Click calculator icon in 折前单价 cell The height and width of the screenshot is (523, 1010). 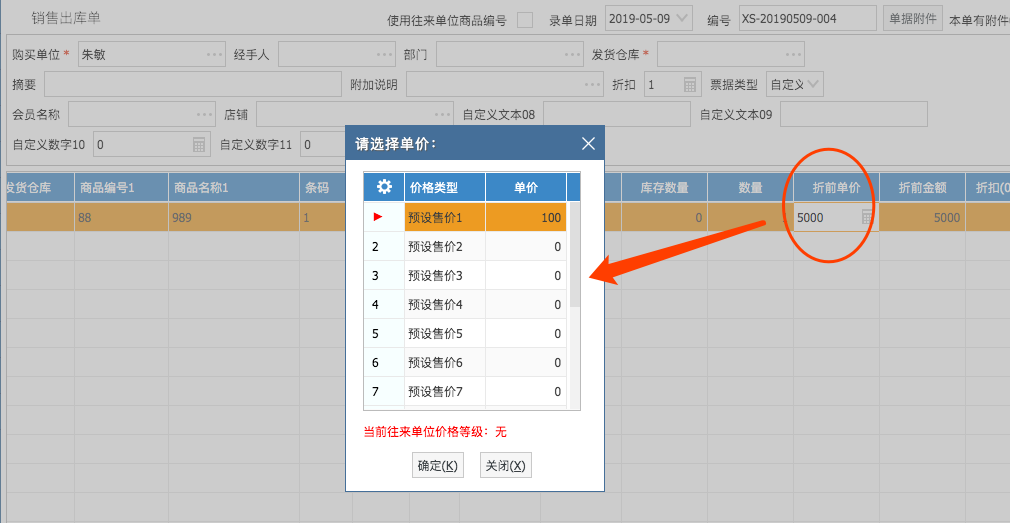point(867,217)
